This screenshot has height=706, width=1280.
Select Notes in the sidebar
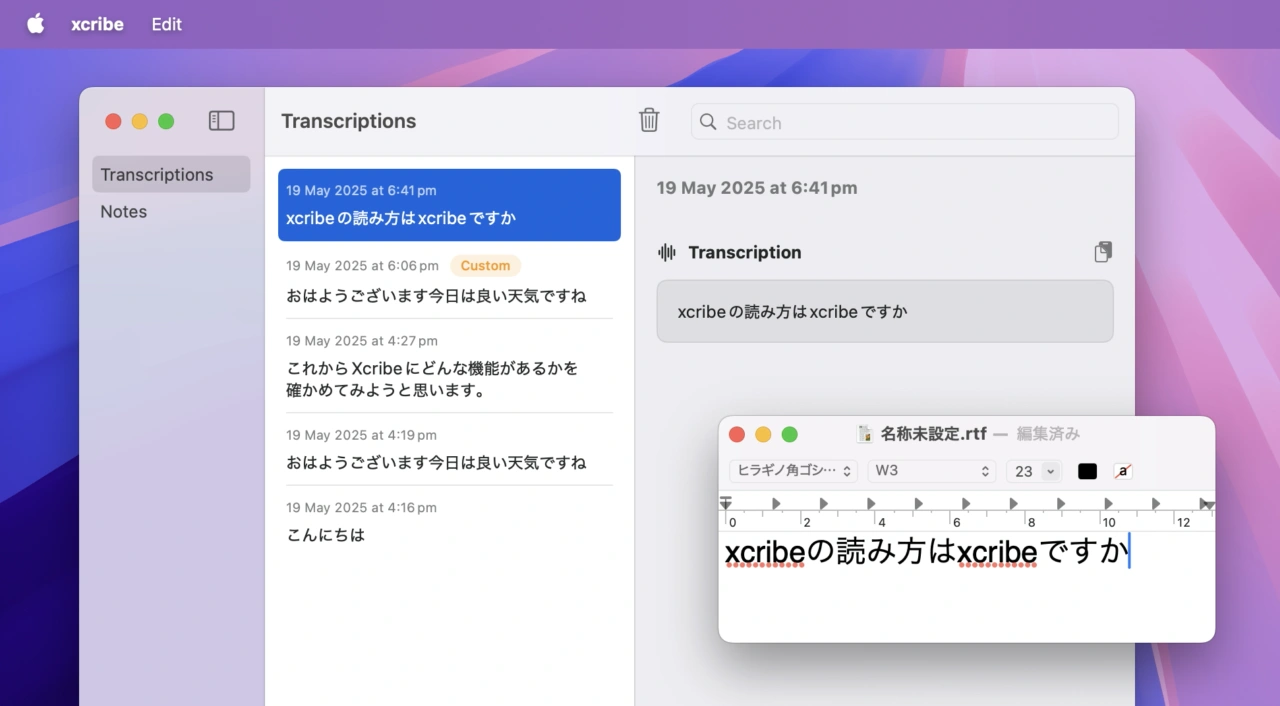pyautogui.click(x=124, y=212)
